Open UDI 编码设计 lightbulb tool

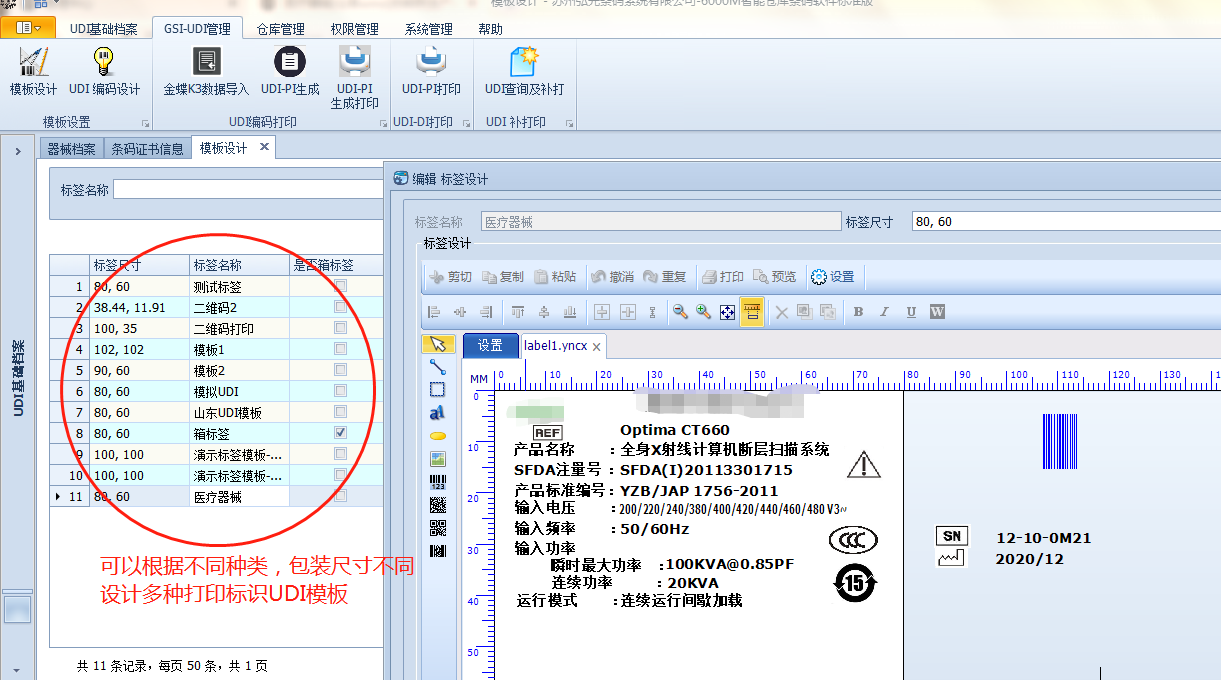point(104,72)
